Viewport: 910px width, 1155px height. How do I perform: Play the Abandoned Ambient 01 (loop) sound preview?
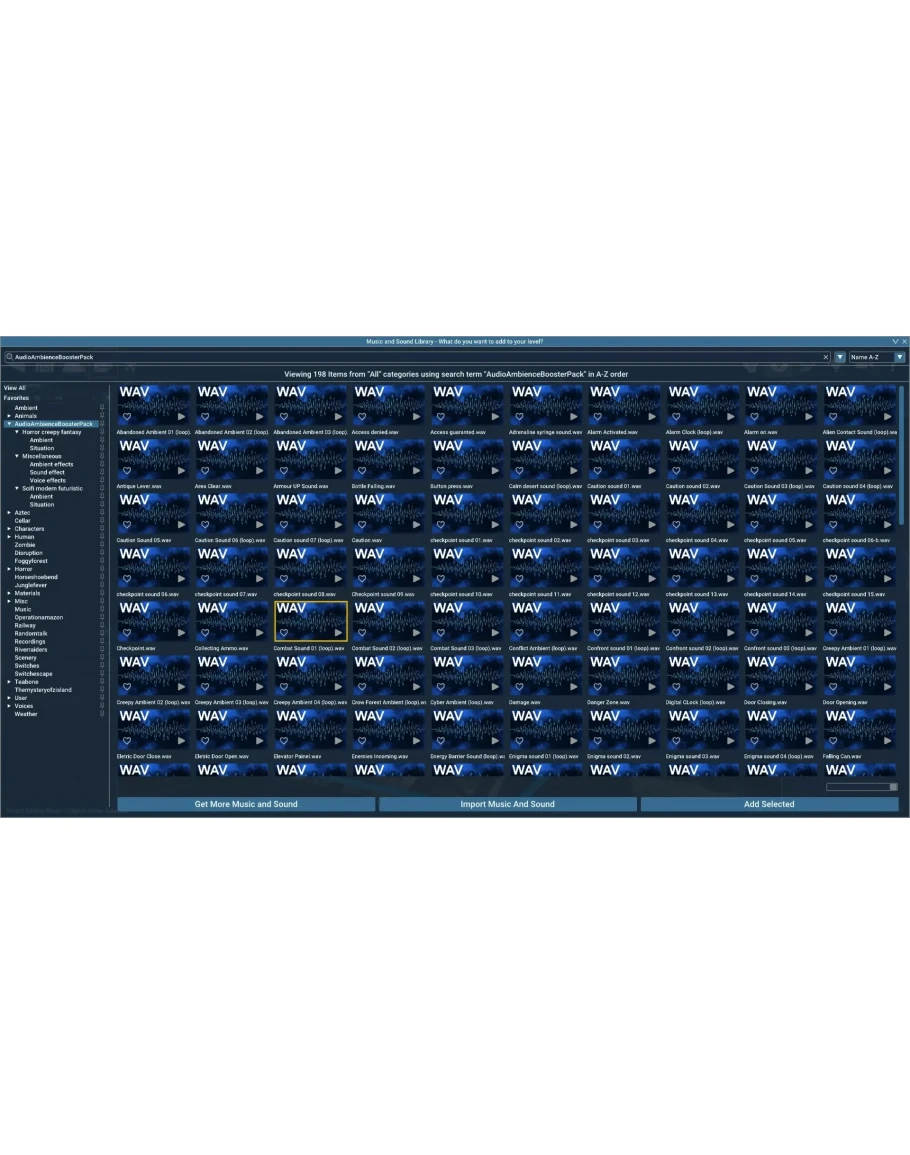click(x=182, y=416)
